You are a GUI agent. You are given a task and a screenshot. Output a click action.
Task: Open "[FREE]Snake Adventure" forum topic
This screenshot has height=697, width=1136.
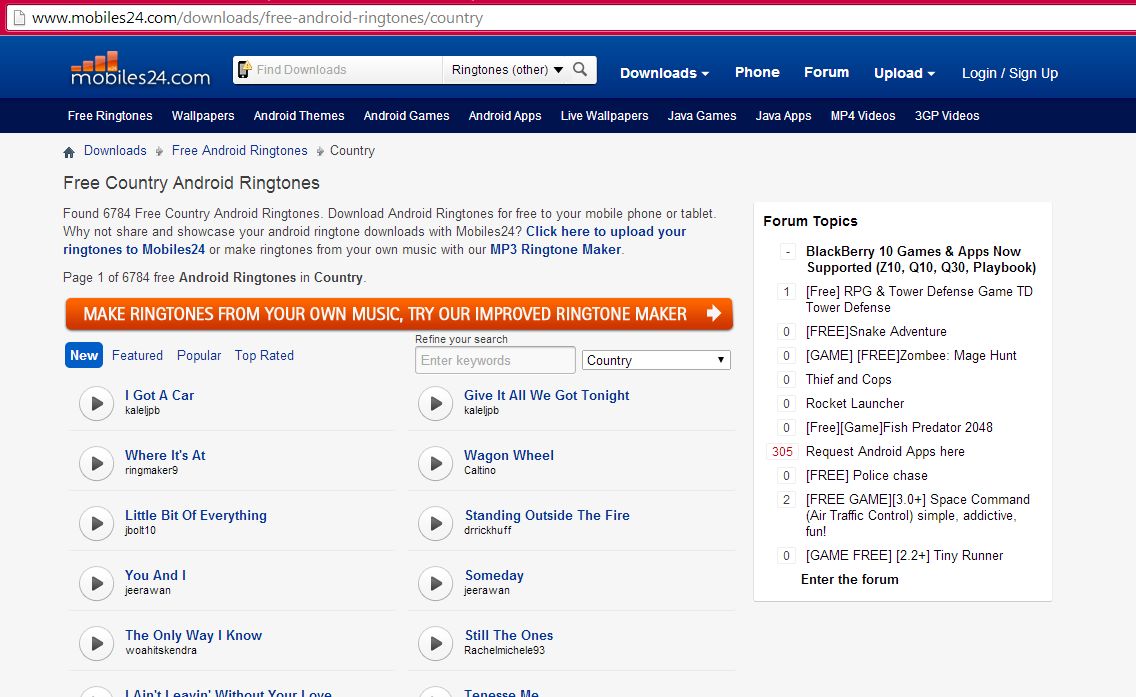click(x=876, y=332)
